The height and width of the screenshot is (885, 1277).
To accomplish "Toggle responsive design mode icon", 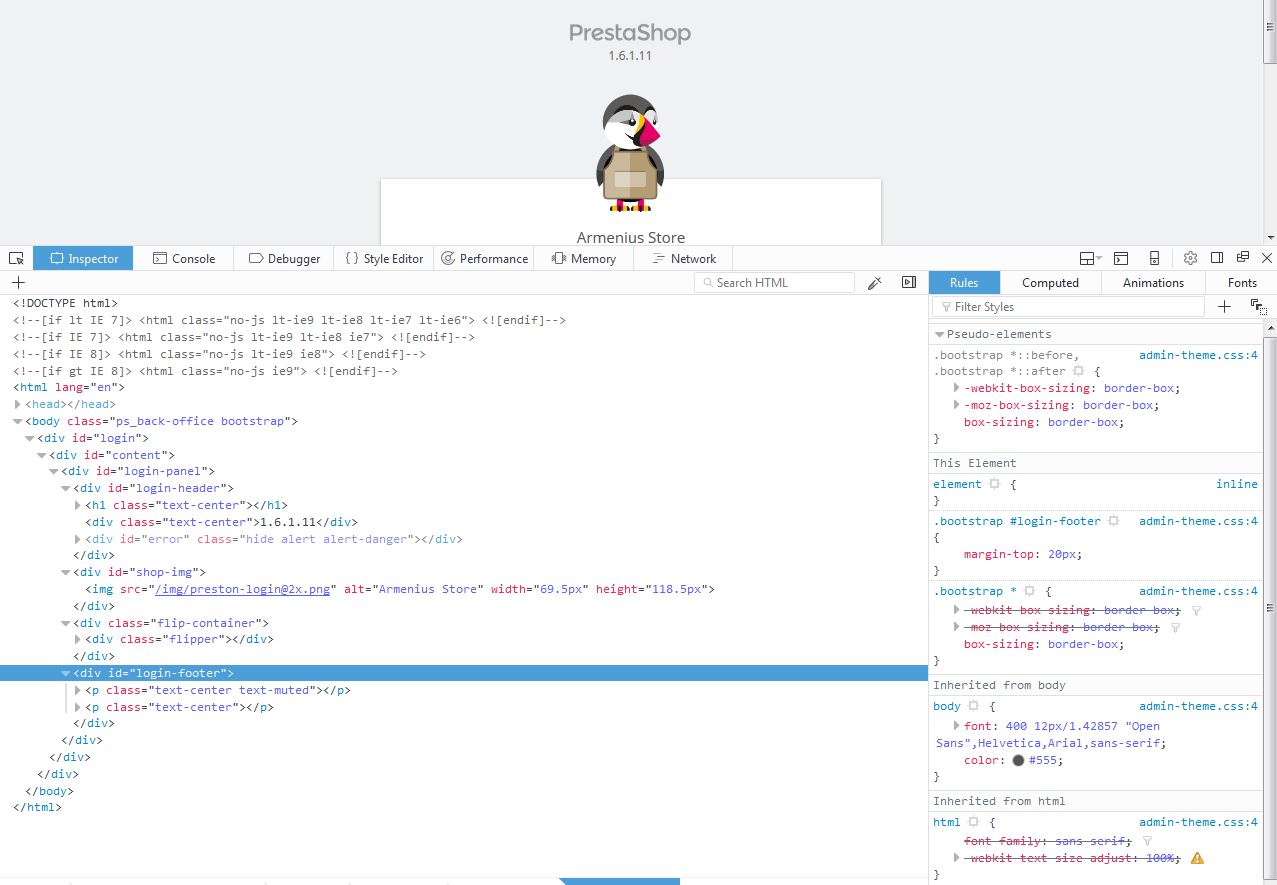I will (x=1154, y=258).
